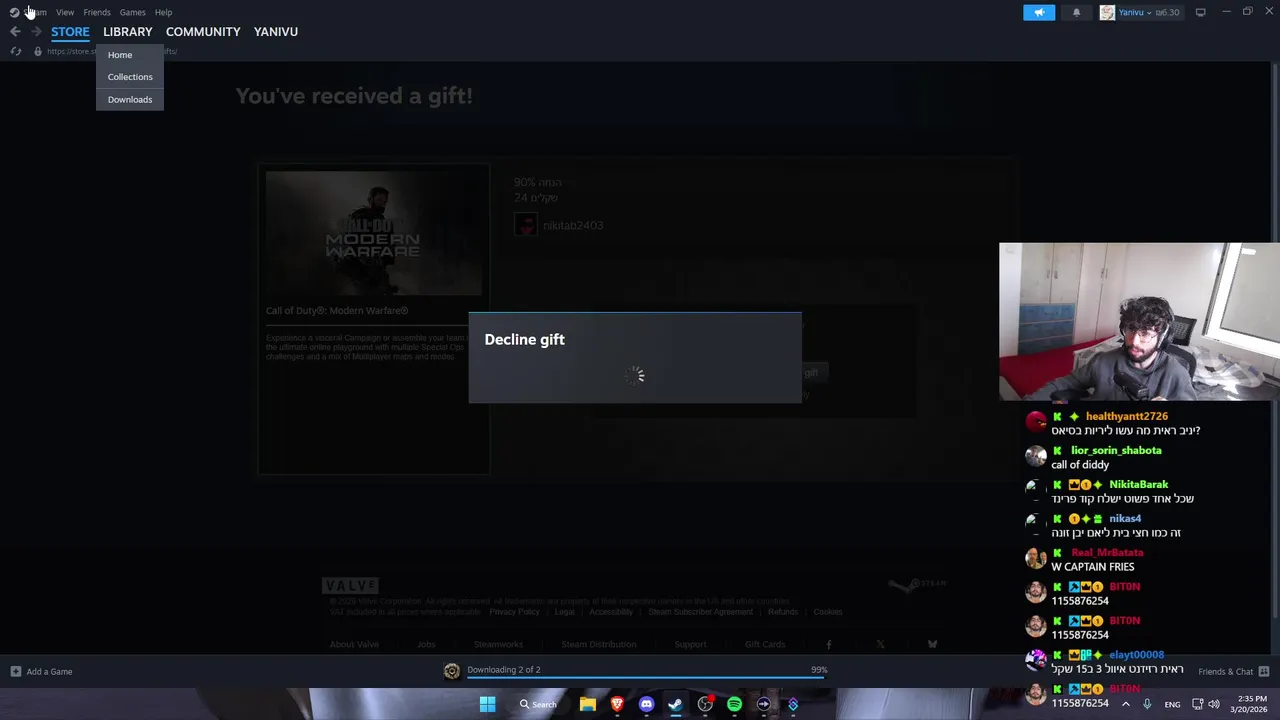The height and width of the screenshot is (720, 1280).
Task: Click the Yanivu profile avatar
Action: pos(1107,12)
